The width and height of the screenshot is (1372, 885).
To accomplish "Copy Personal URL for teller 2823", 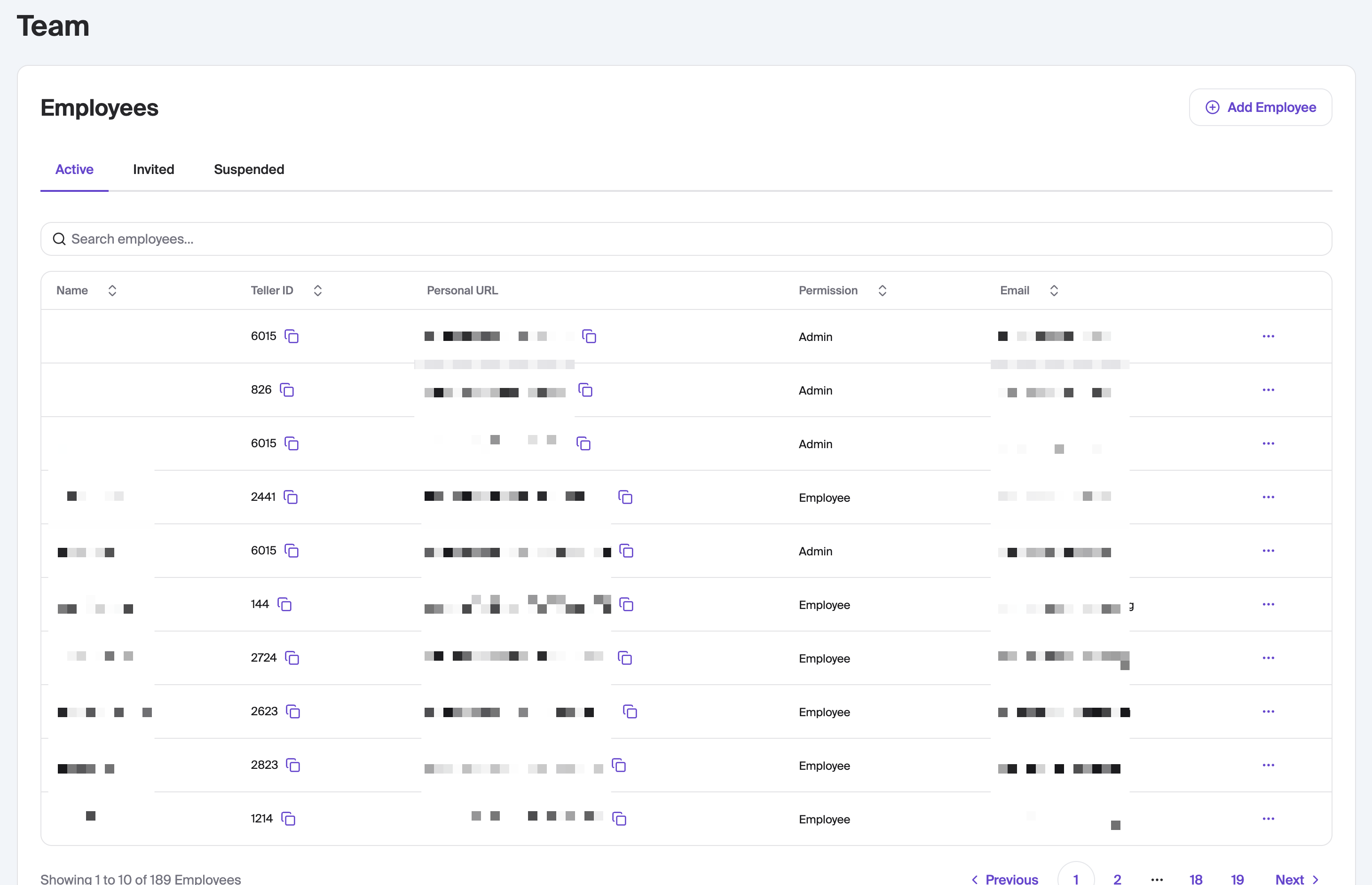I will [x=619, y=766].
